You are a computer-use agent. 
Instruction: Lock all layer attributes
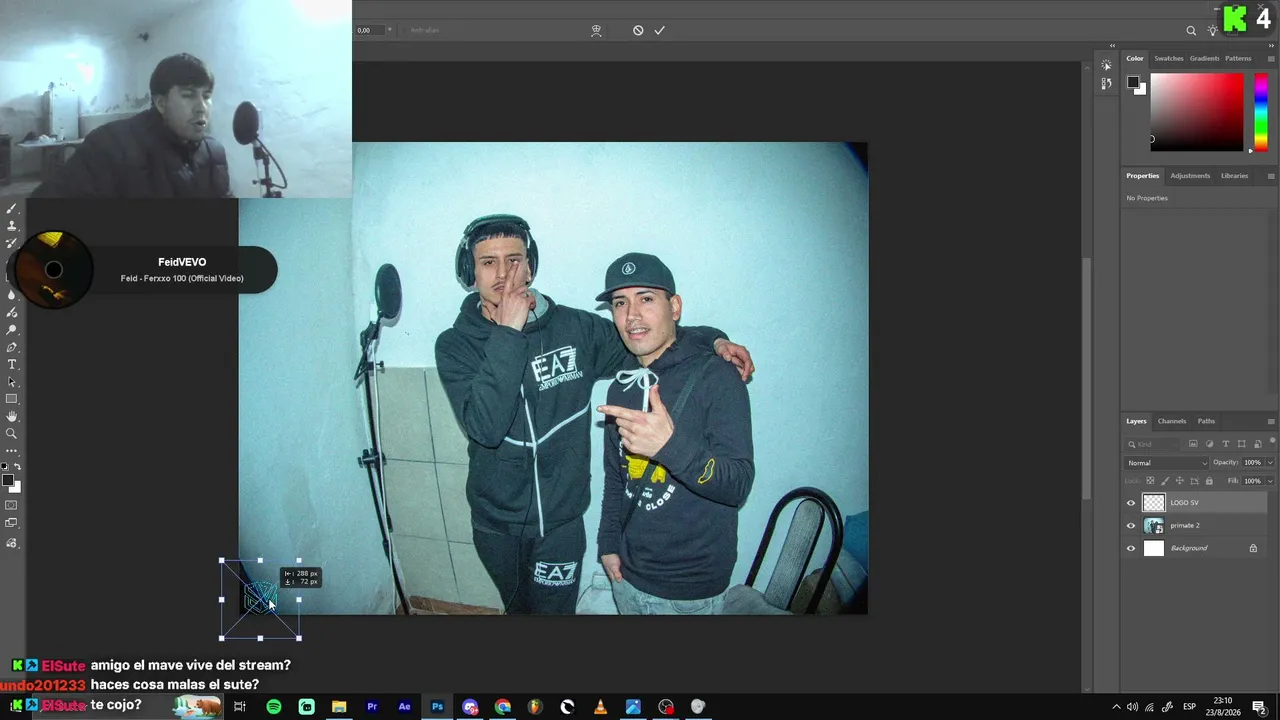point(1209,481)
